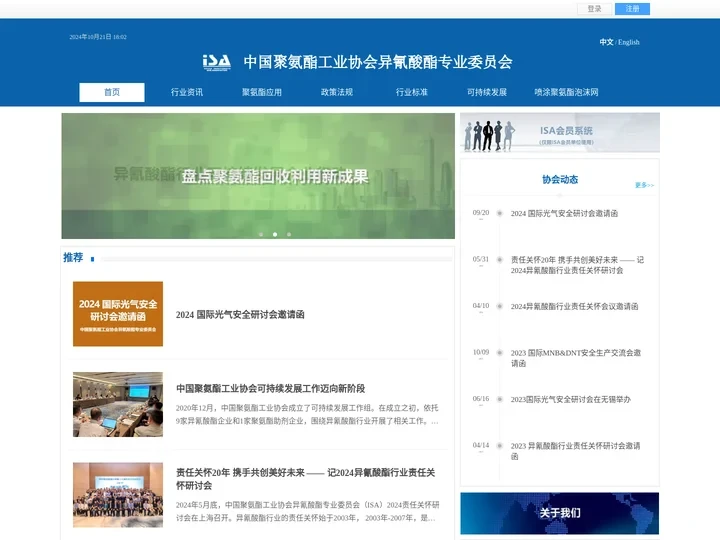Click the 登录 login button
720x540 pixels.
point(595,9)
